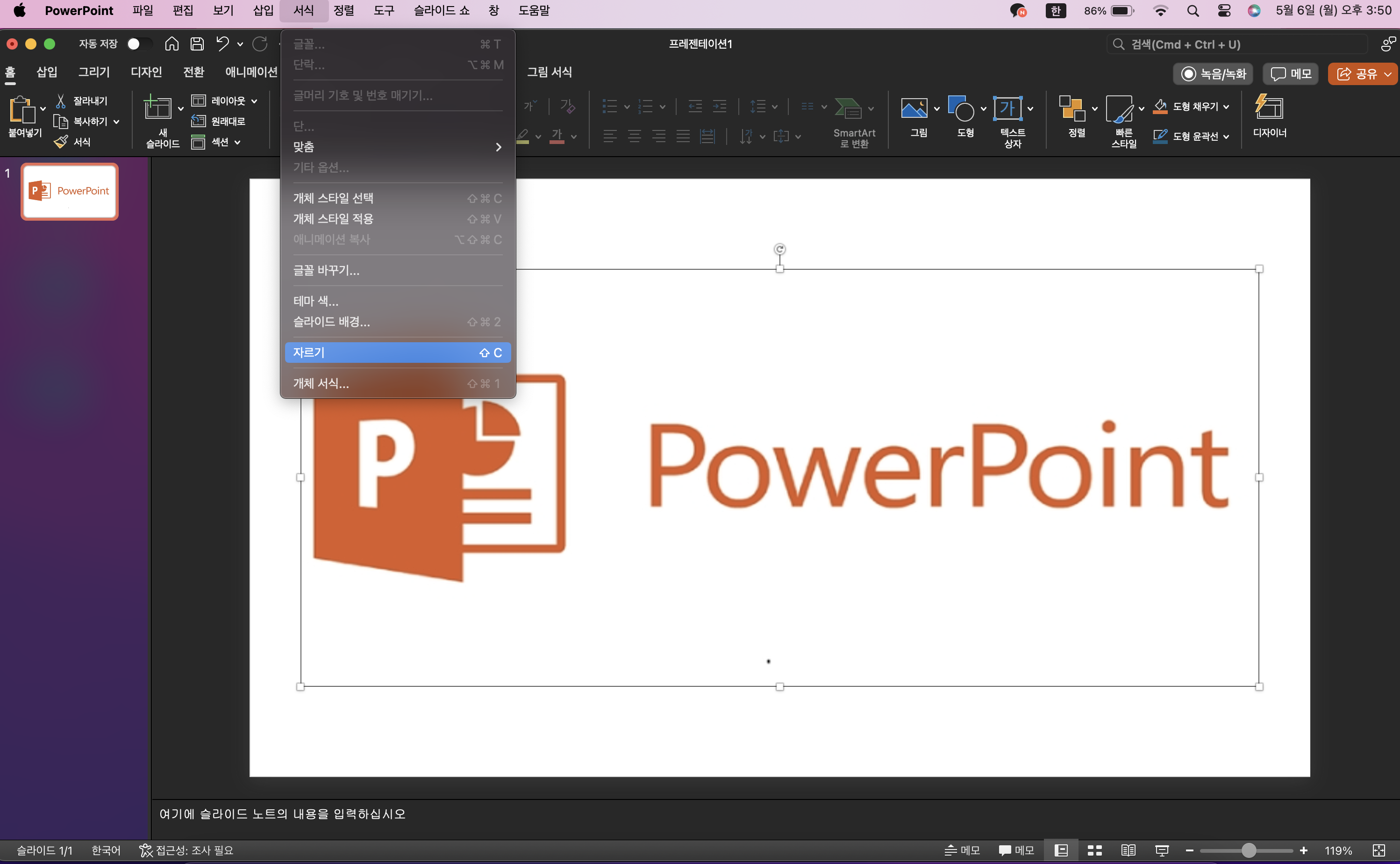Open the Section (섹션) dropdown

[216, 142]
